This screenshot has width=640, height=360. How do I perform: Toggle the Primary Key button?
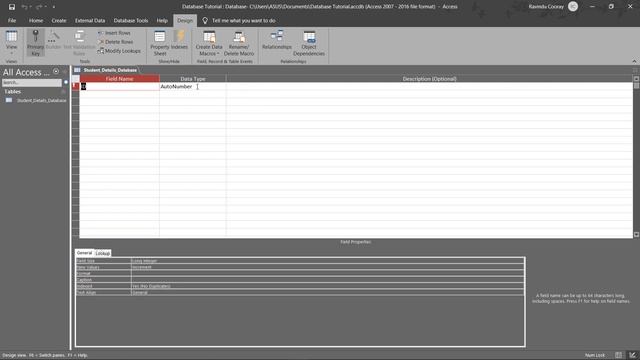[x=36, y=42]
